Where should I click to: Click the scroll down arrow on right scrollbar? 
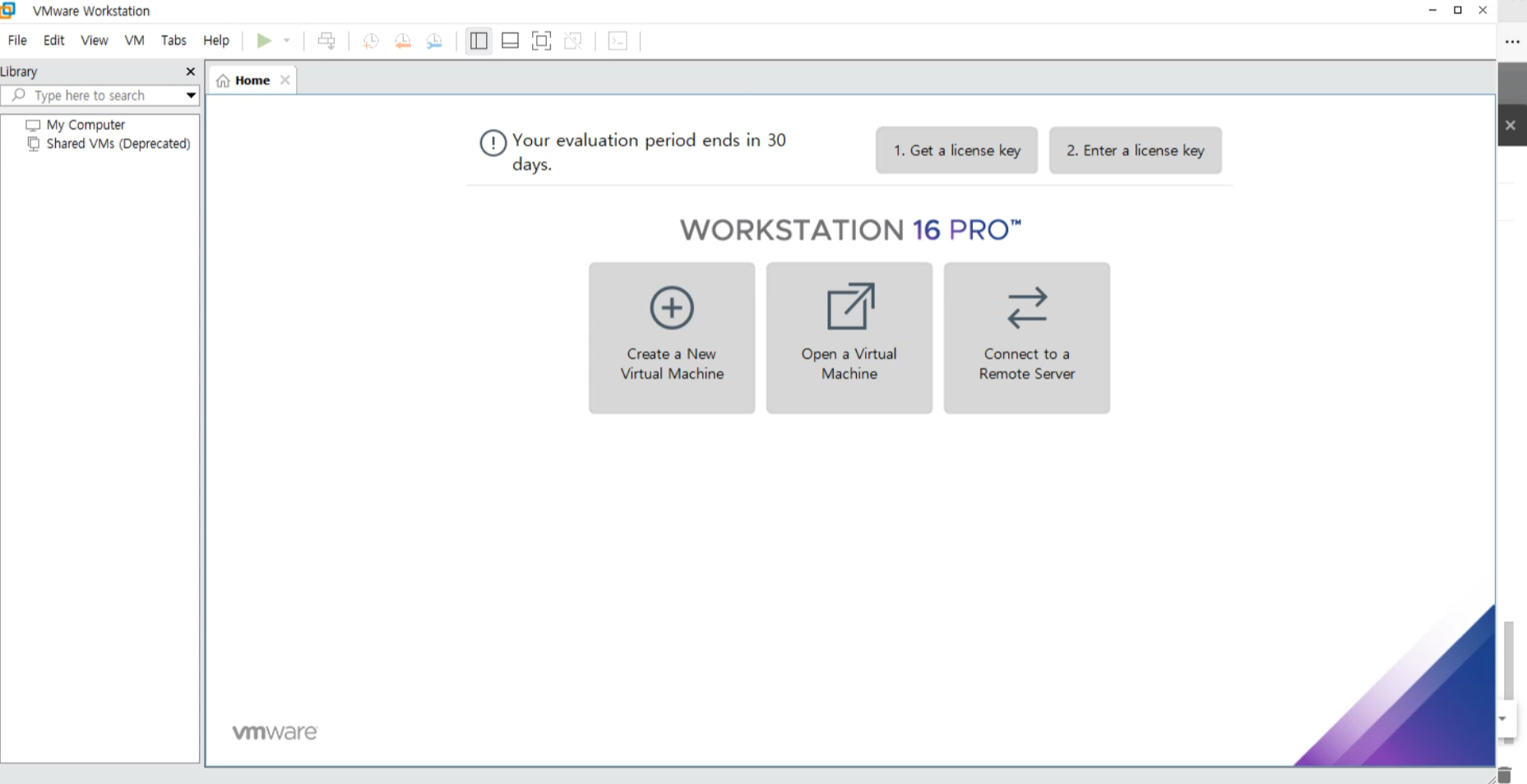[x=1502, y=718]
